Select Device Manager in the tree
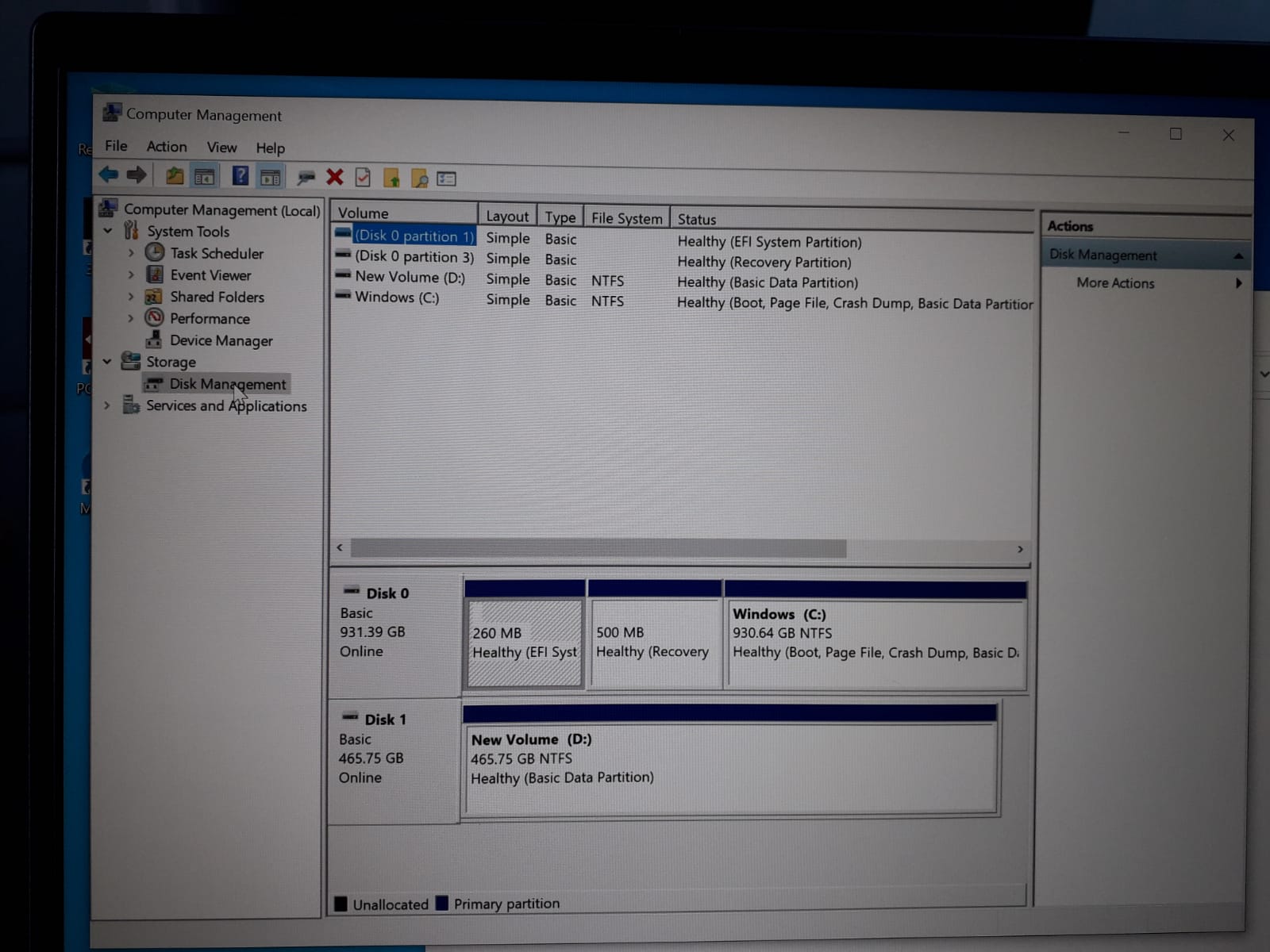 point(221,340)
